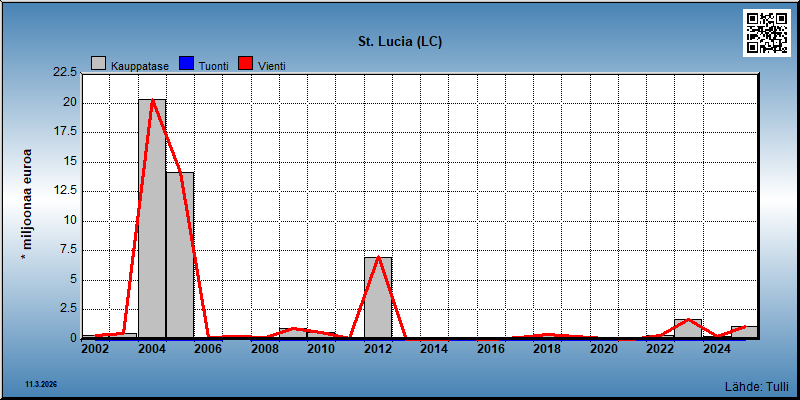The image size is (800, 400).
Task: Click the 2004 trade balance bar
Action: pyautogui.click(x=152, y=218)
